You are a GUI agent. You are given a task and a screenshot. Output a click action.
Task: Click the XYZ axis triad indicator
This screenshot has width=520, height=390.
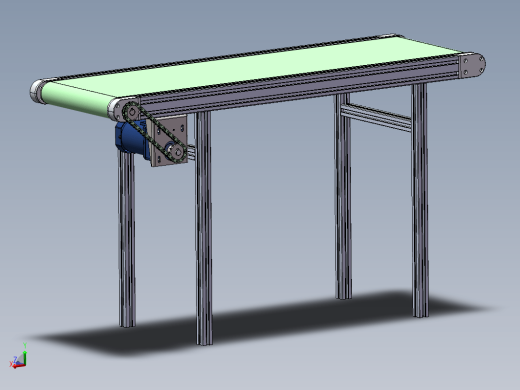pyautogui.click(x=18, y=355)
